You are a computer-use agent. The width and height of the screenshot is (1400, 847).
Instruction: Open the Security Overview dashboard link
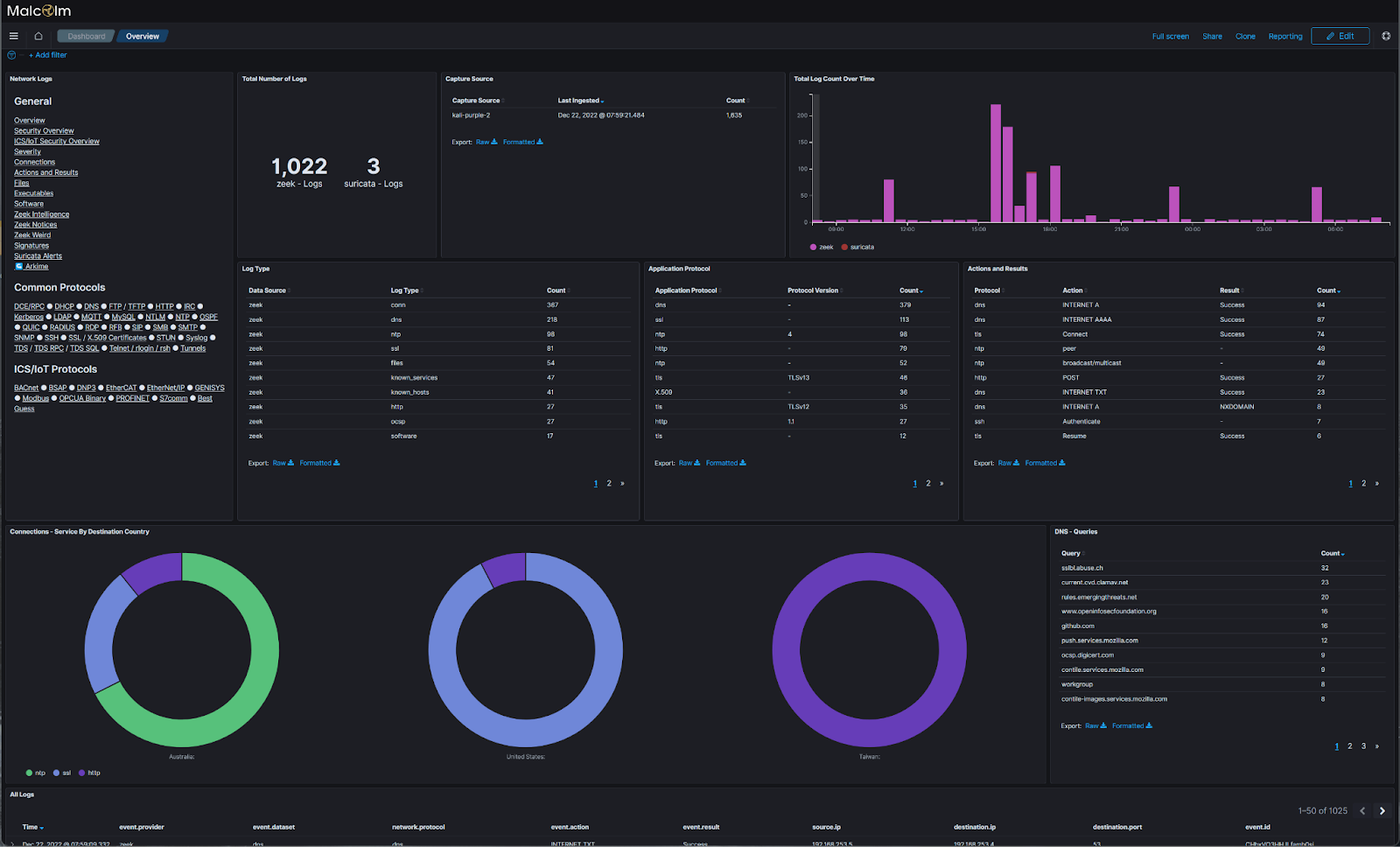pyautogui.click(x=43, y=130)
